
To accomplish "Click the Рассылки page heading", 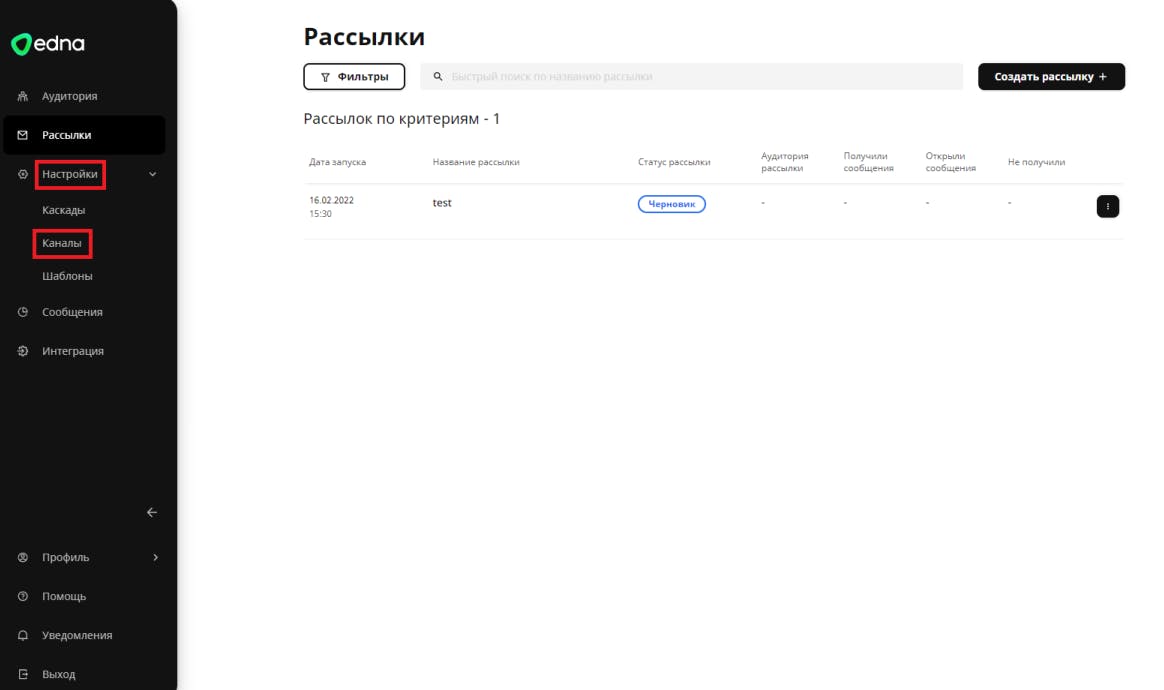I will 364,36.
